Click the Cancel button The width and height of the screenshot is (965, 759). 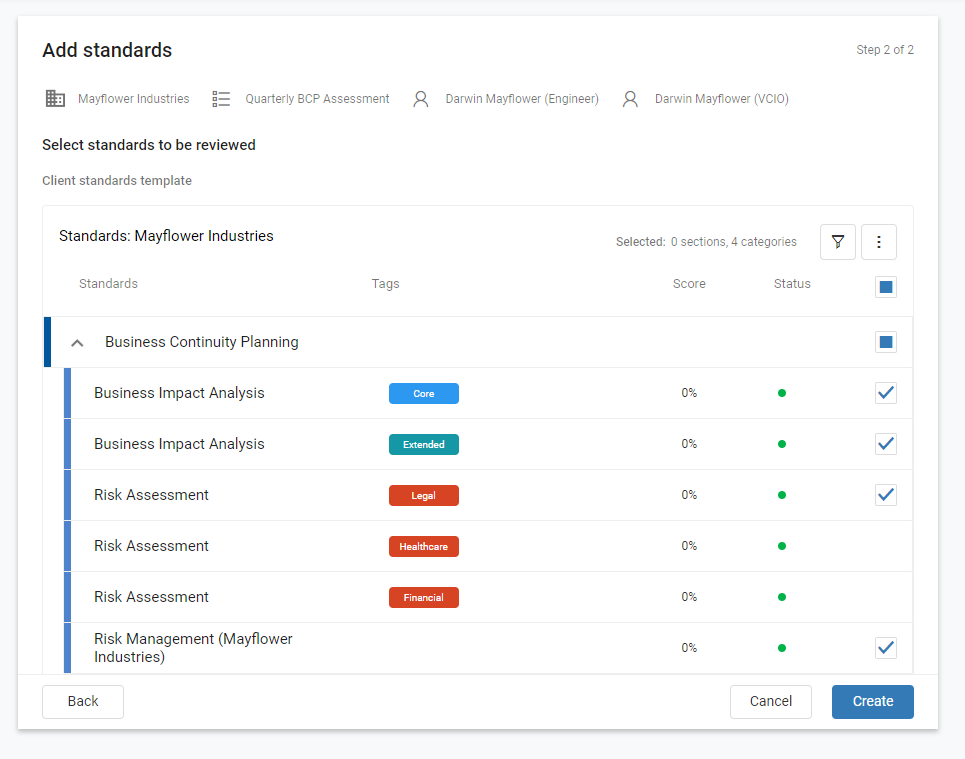[771, 702]
